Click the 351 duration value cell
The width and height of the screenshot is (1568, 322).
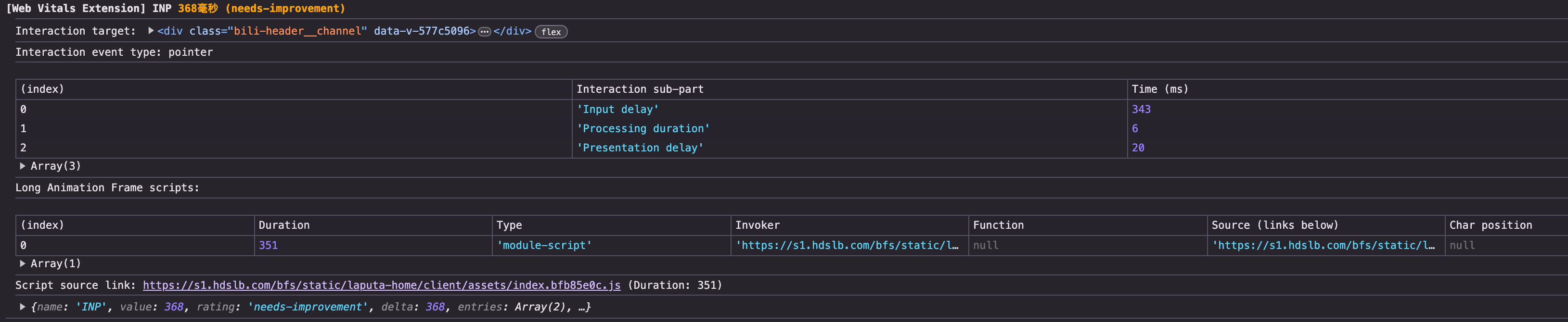click(269, 246)
